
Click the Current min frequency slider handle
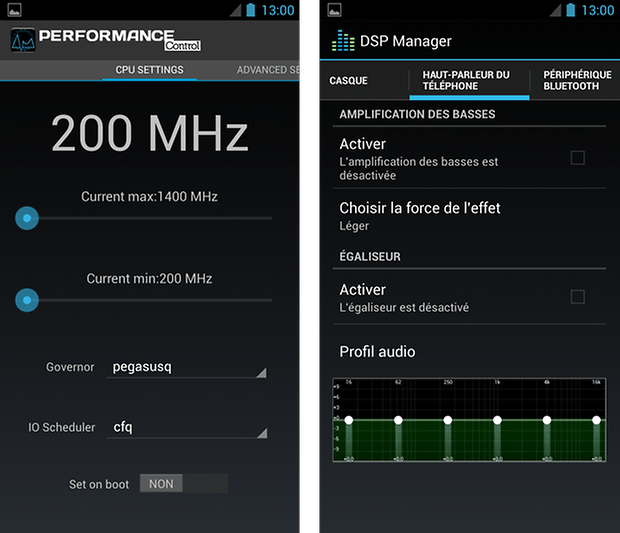[27, 301]
